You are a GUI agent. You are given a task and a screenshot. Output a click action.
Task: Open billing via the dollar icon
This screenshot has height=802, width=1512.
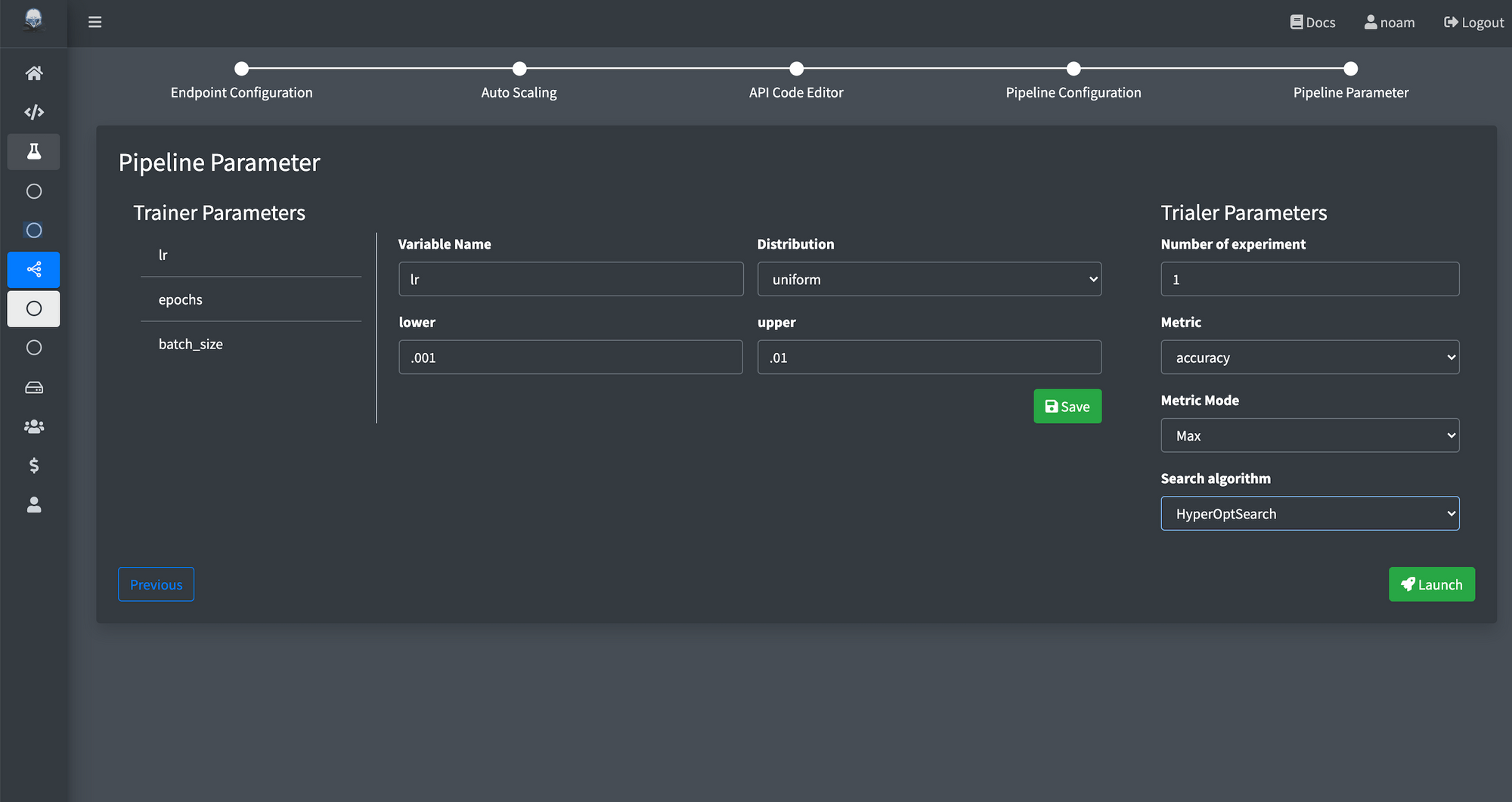coord(33,466)
